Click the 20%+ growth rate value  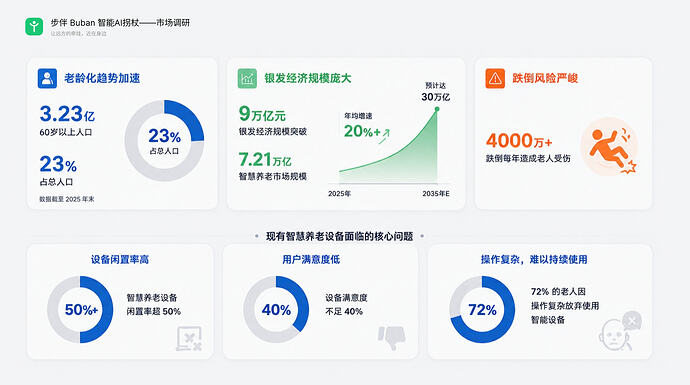pos(362,131)
